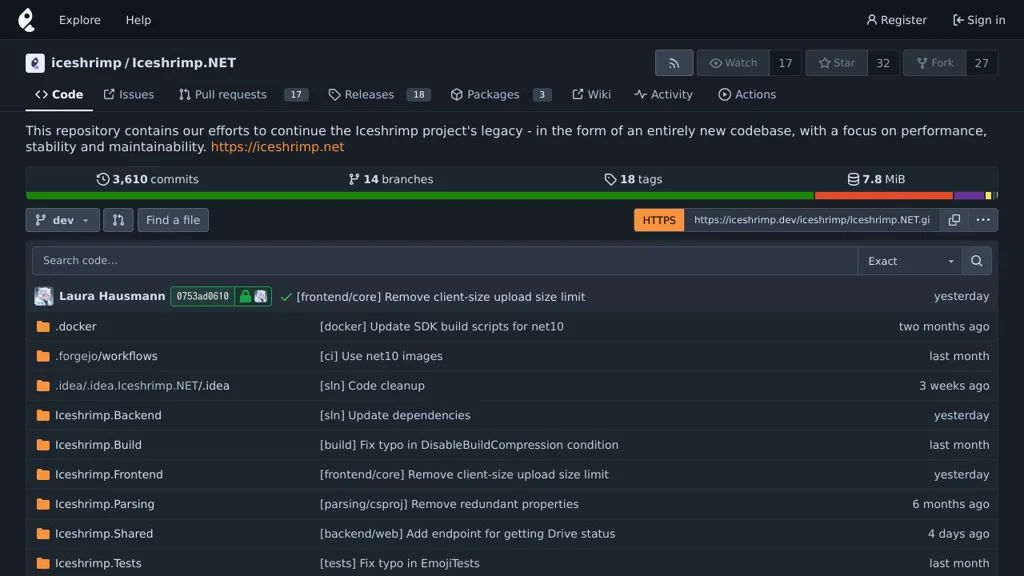
Task: Click the signed commit lock icon
Action: (x=245, y=297)
